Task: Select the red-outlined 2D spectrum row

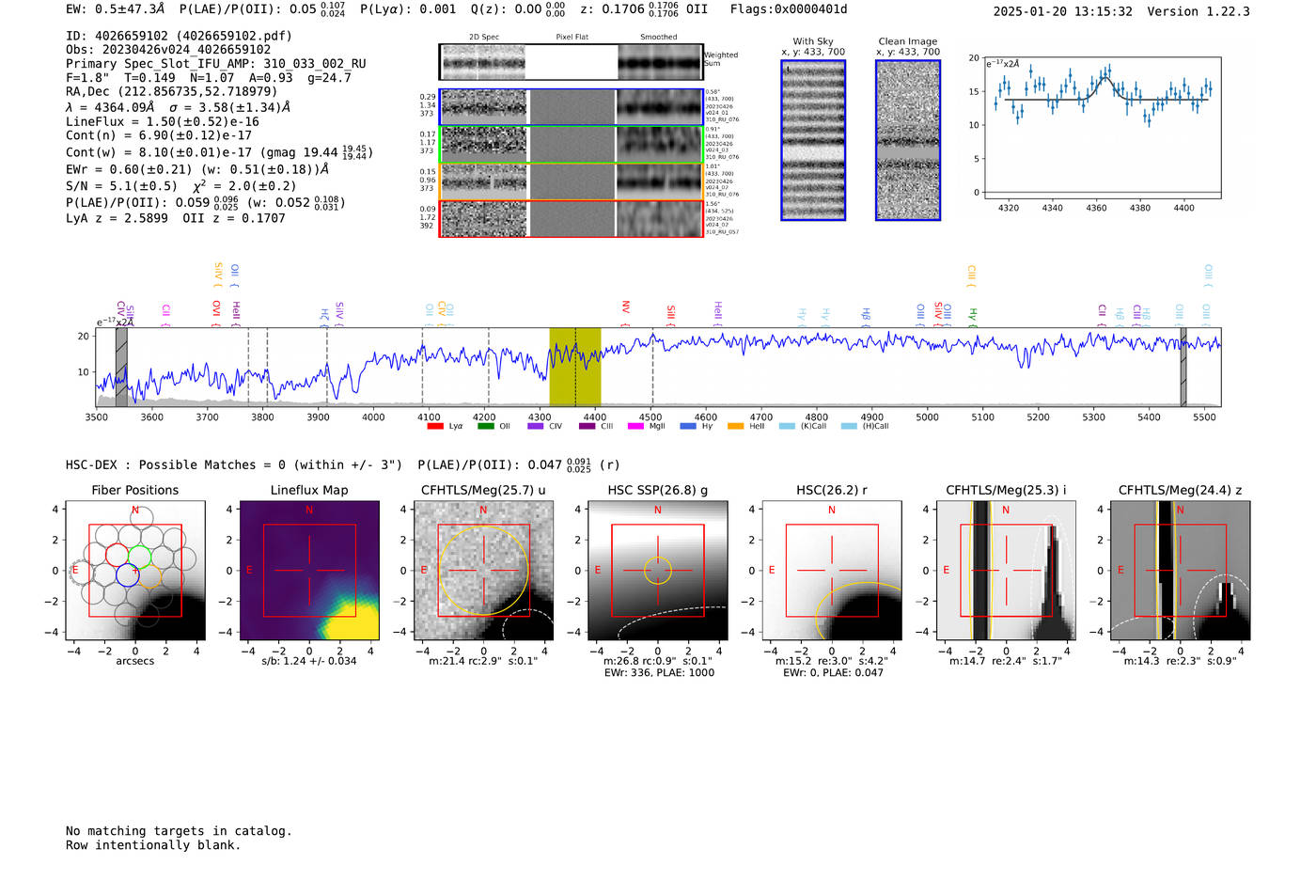Action: pos(572,218)
